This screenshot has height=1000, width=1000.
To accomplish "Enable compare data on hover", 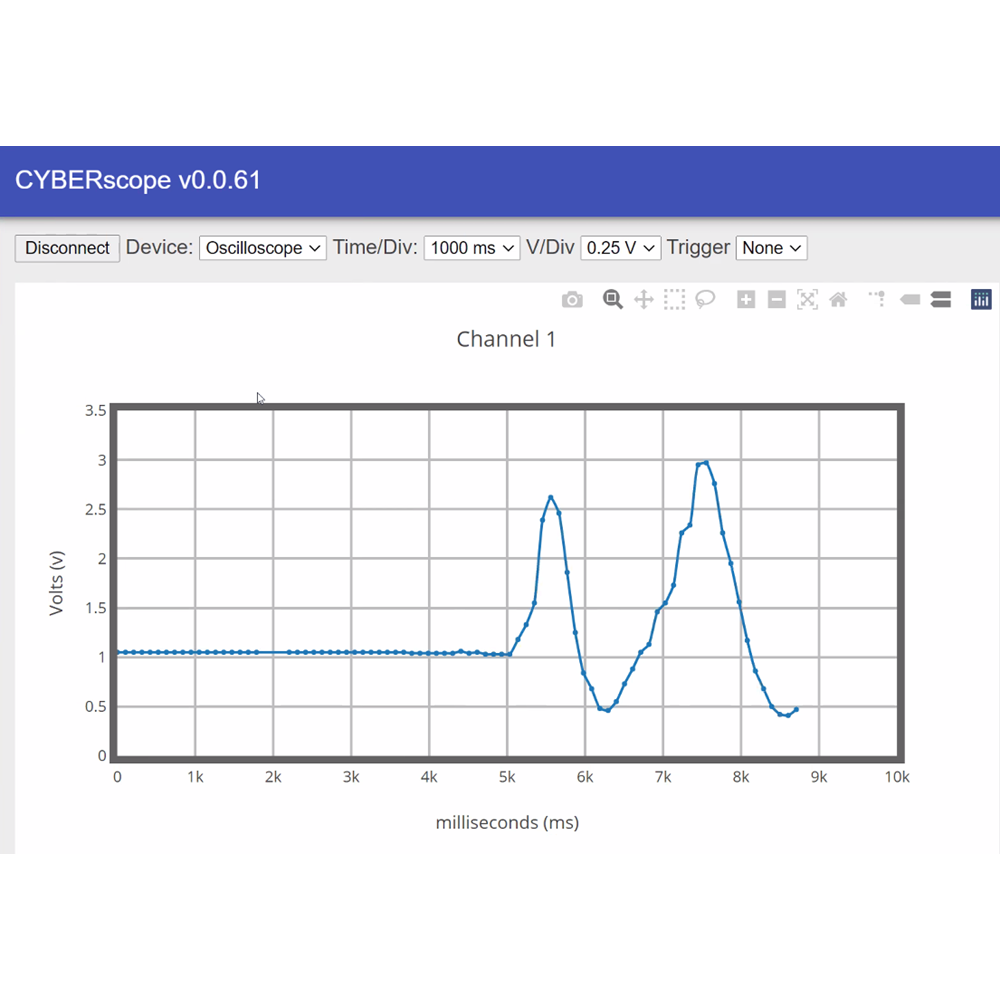I will (941, 299).
